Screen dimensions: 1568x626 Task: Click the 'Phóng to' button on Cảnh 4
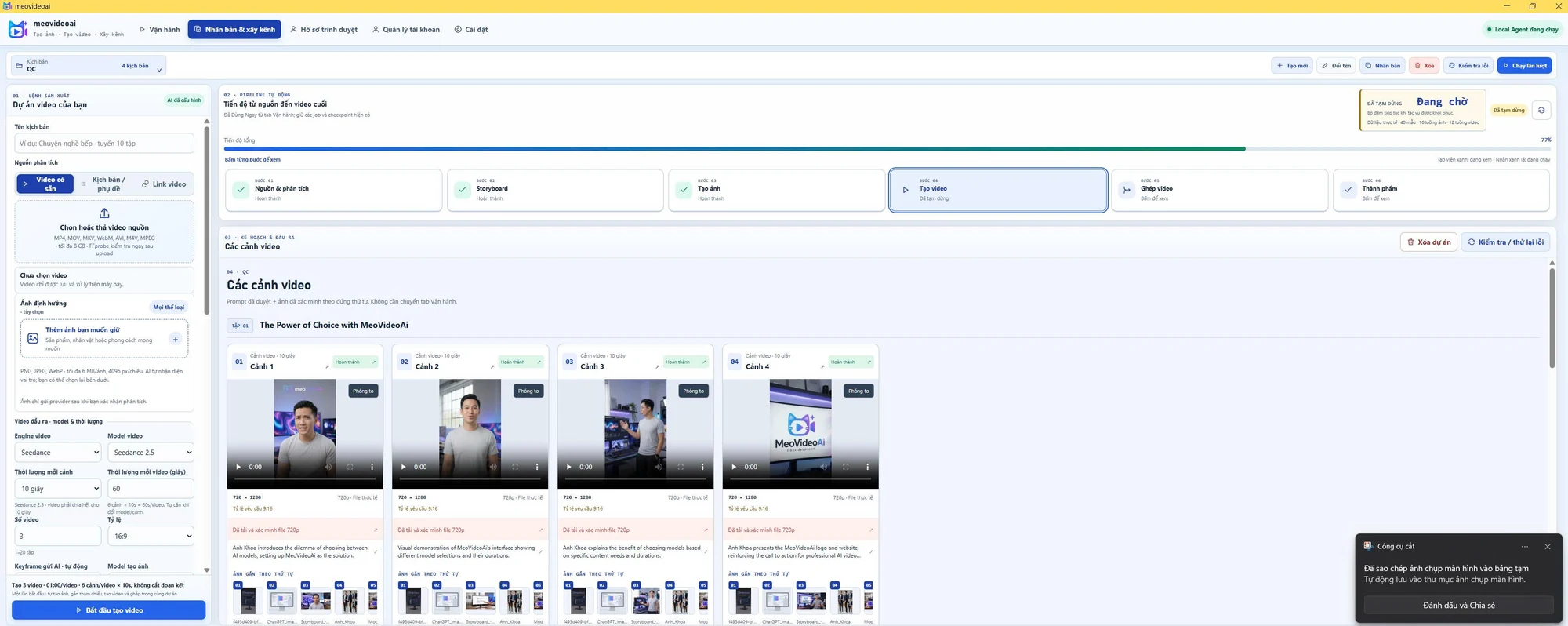858,391
